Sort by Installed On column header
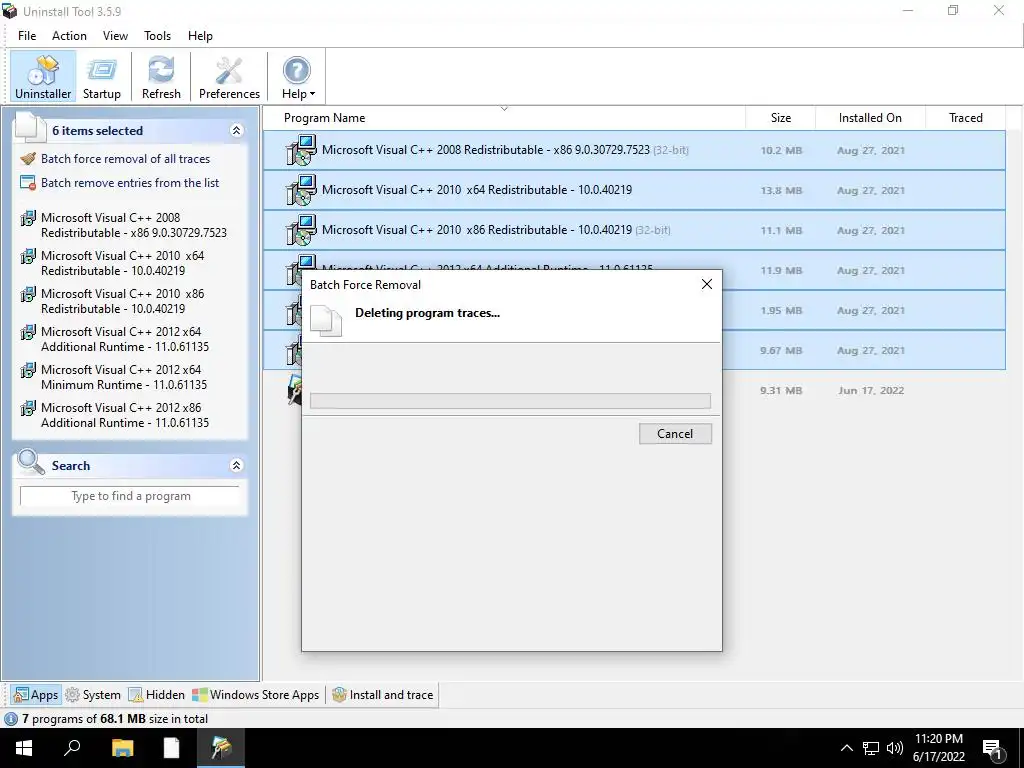 [870, 118]
